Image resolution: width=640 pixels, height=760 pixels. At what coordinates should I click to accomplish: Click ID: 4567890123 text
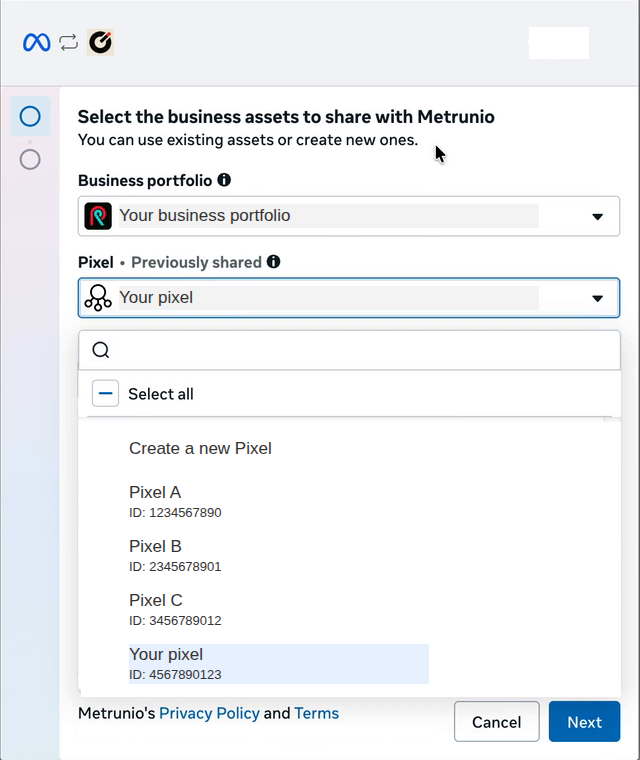pyautogui.click(x=175, y=675)
